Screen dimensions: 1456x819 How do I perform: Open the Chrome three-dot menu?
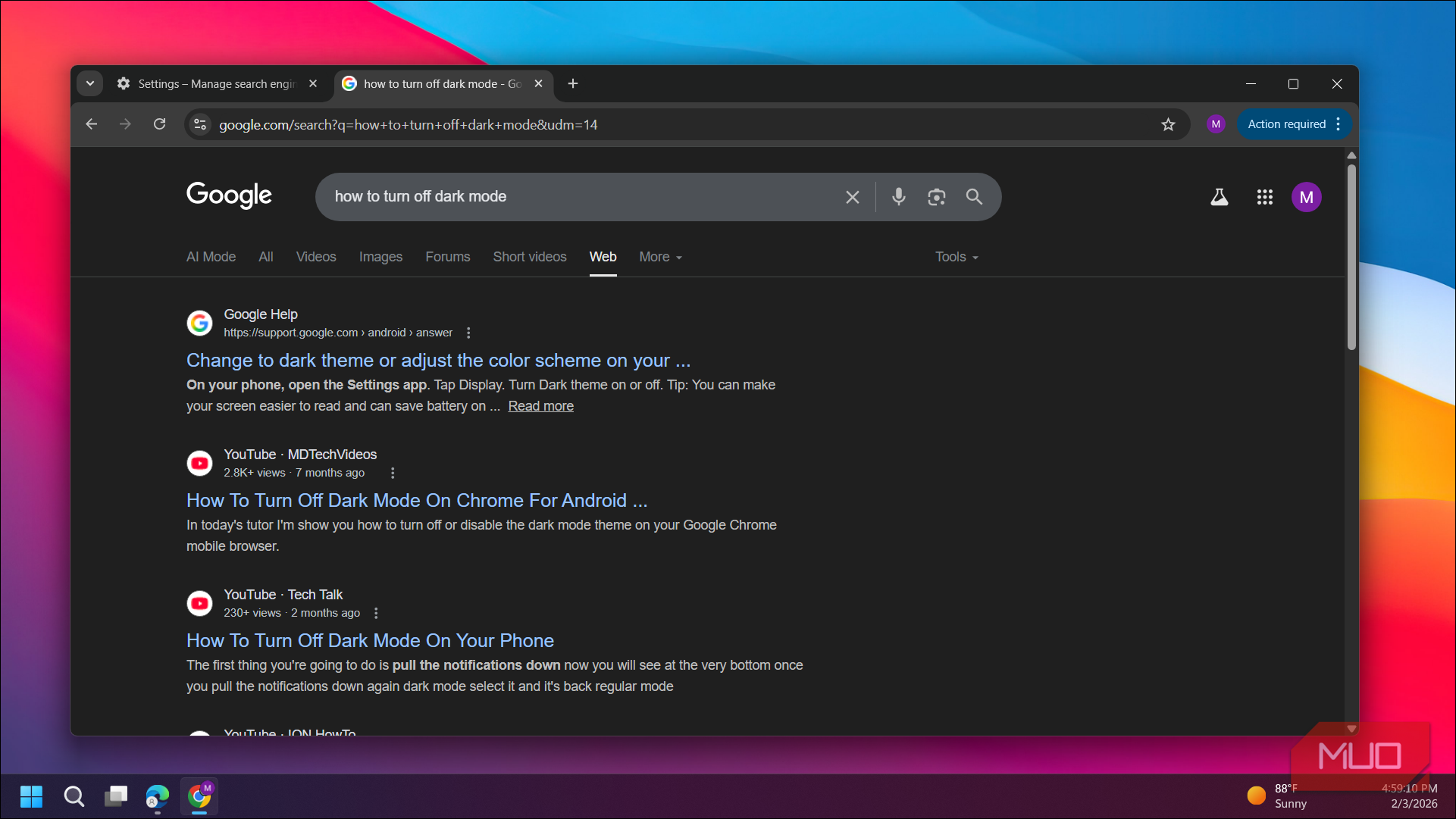(1339, 124)
